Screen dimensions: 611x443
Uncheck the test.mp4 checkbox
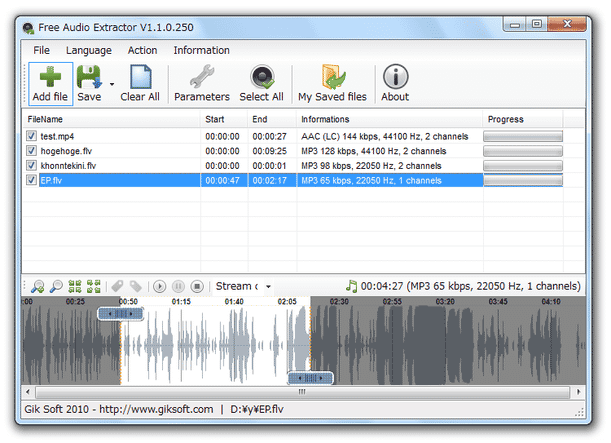click(x=31, y=136)
